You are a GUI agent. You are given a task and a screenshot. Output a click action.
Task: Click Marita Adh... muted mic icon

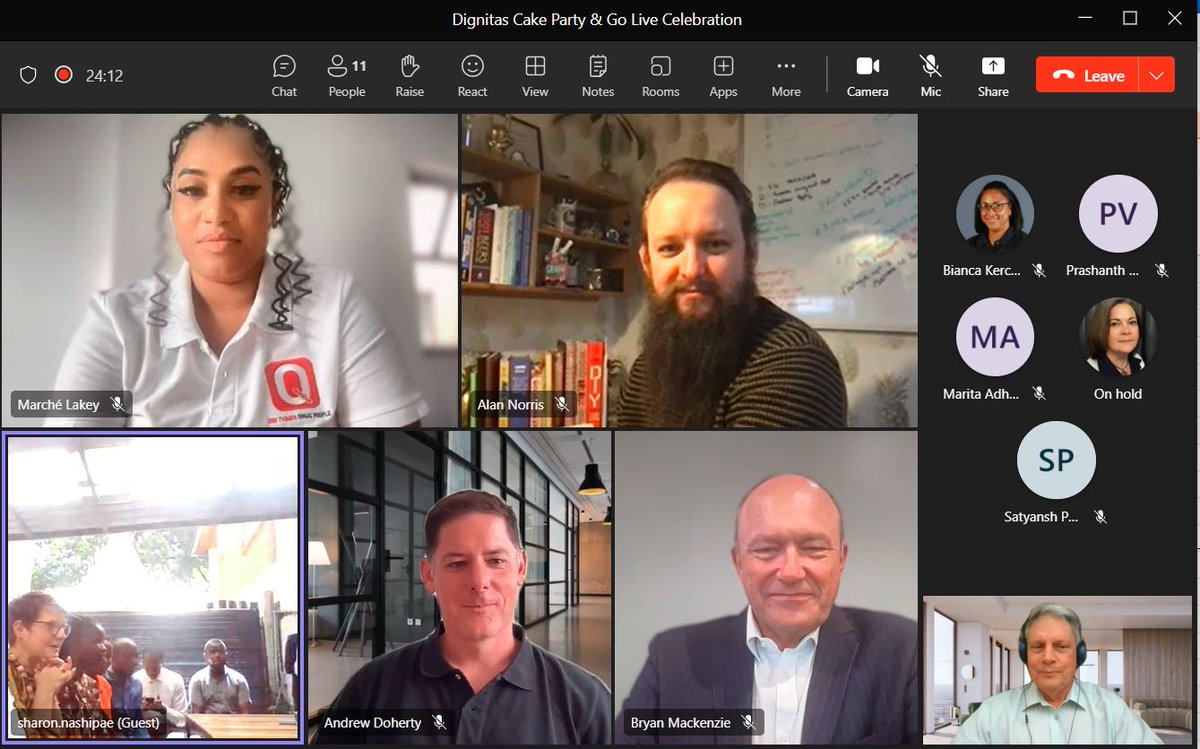(x=1039, y=394)
